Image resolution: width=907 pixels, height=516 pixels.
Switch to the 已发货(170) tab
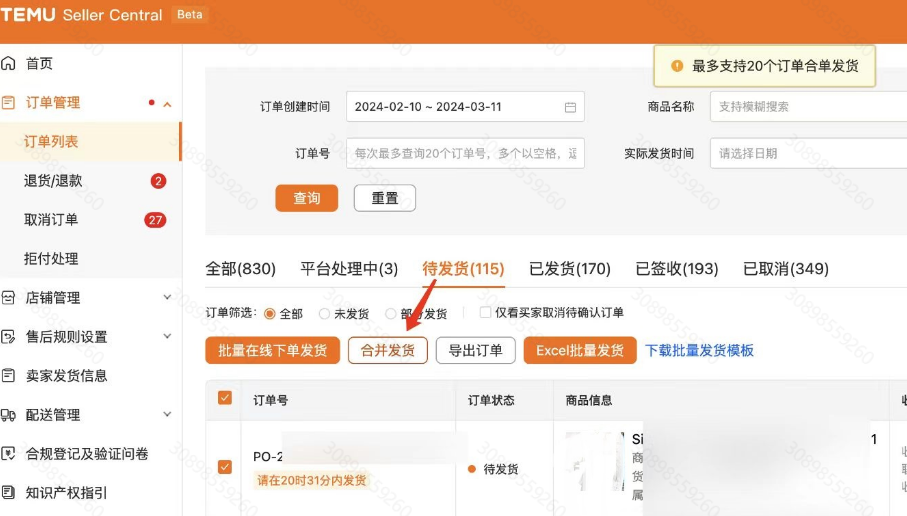(569, 269)
